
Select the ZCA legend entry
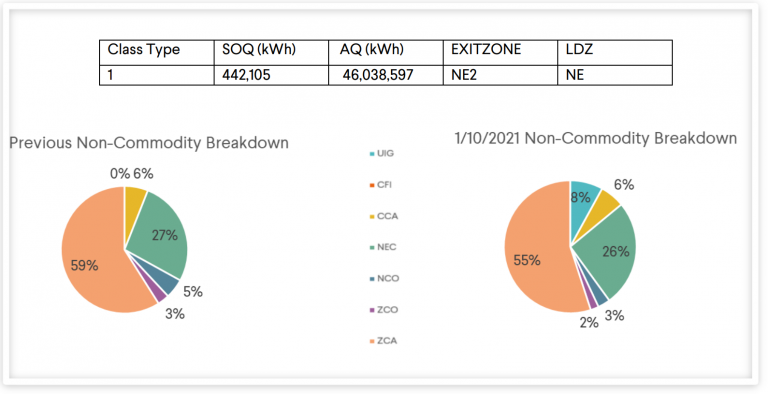pos(384,341)
